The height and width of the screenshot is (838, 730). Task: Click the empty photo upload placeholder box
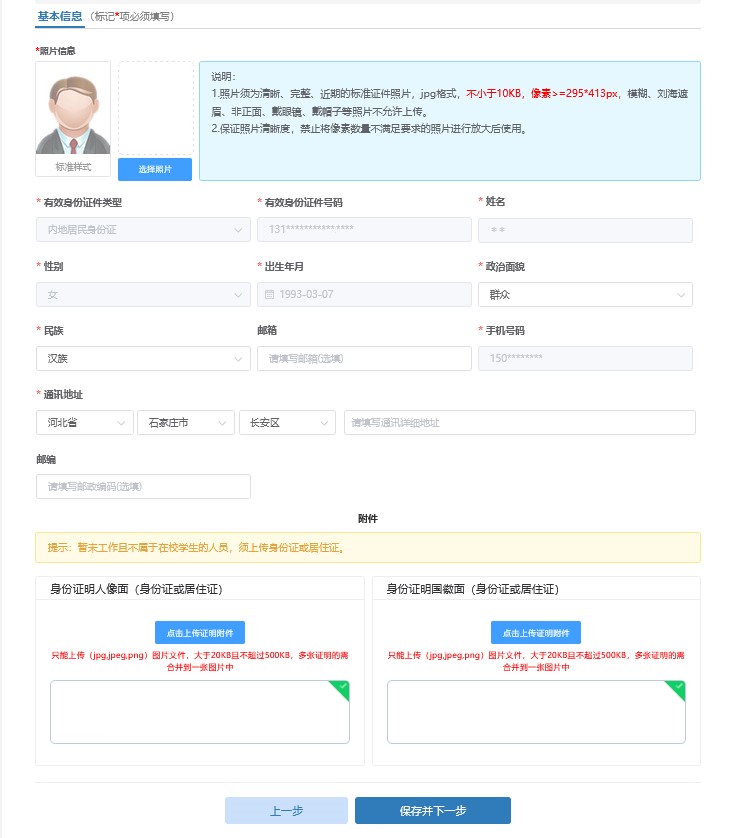pos(156,108)
